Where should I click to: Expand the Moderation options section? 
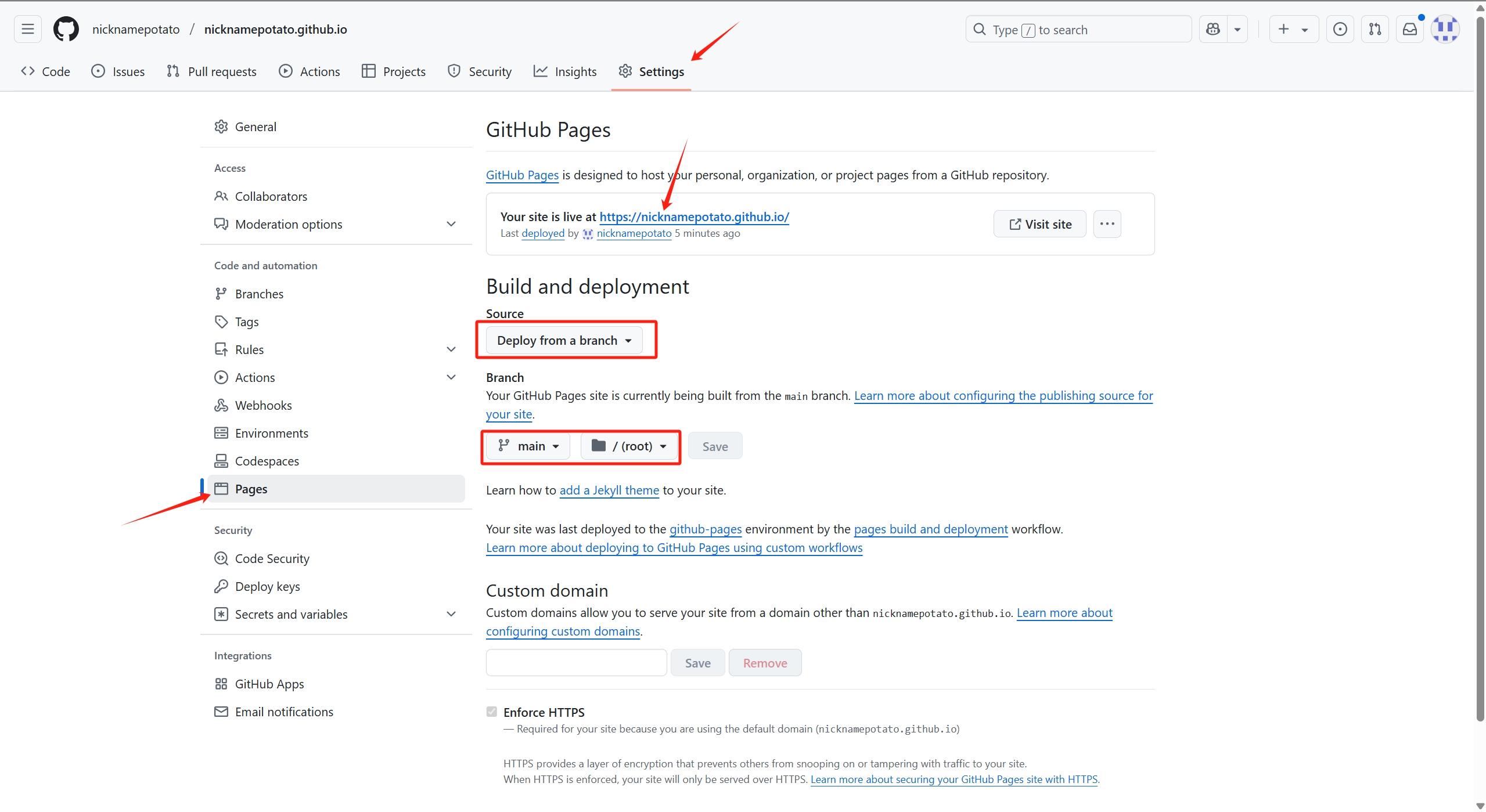click(x=451, y=224)
